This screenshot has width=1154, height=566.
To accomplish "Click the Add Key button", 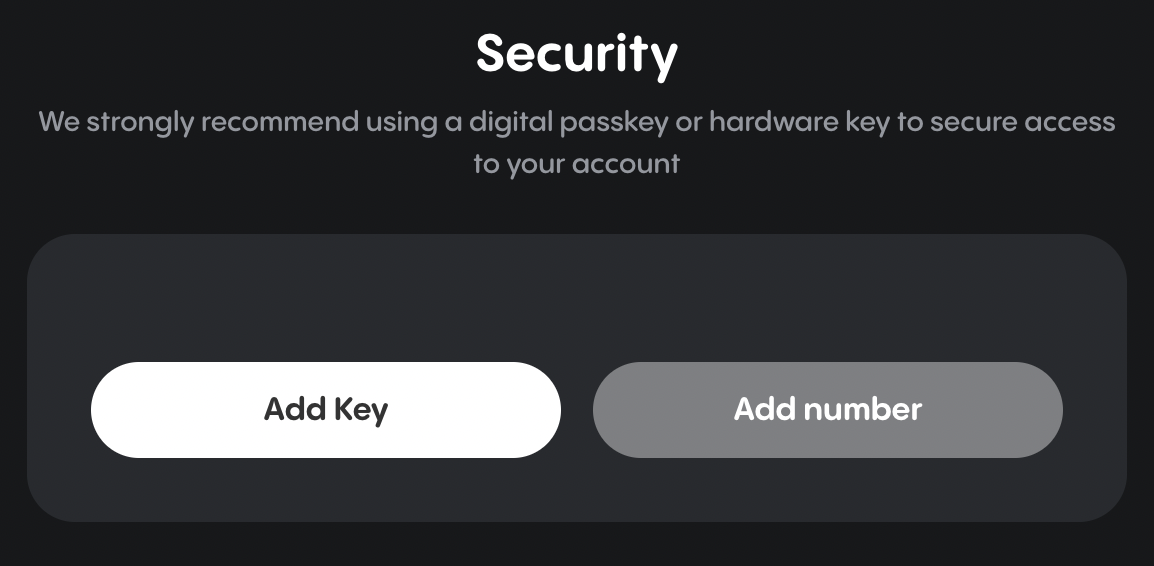I will 325,409.
